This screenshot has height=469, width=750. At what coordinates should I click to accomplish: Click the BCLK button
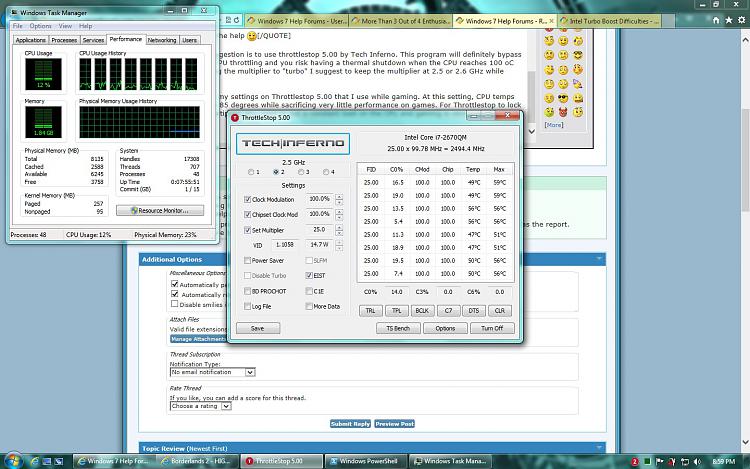(422, 311)
